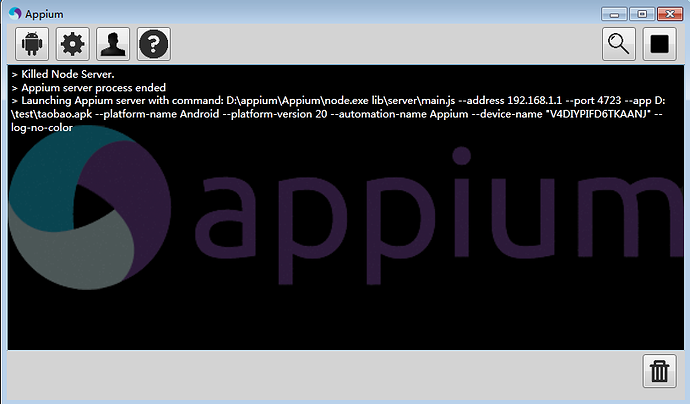Click the Appium logo in the title bar

coord(15,14)
